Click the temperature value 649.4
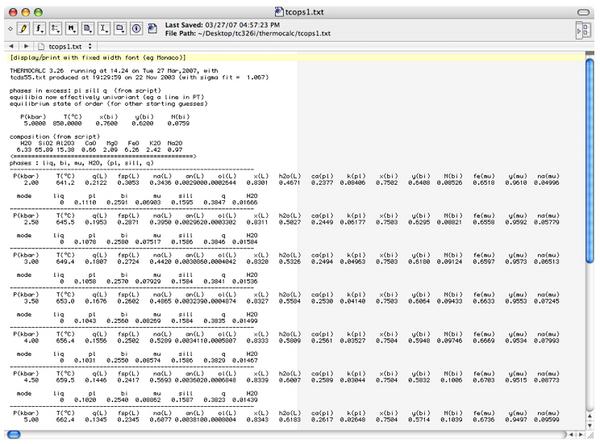600x444 pixels. click(65, 261)
